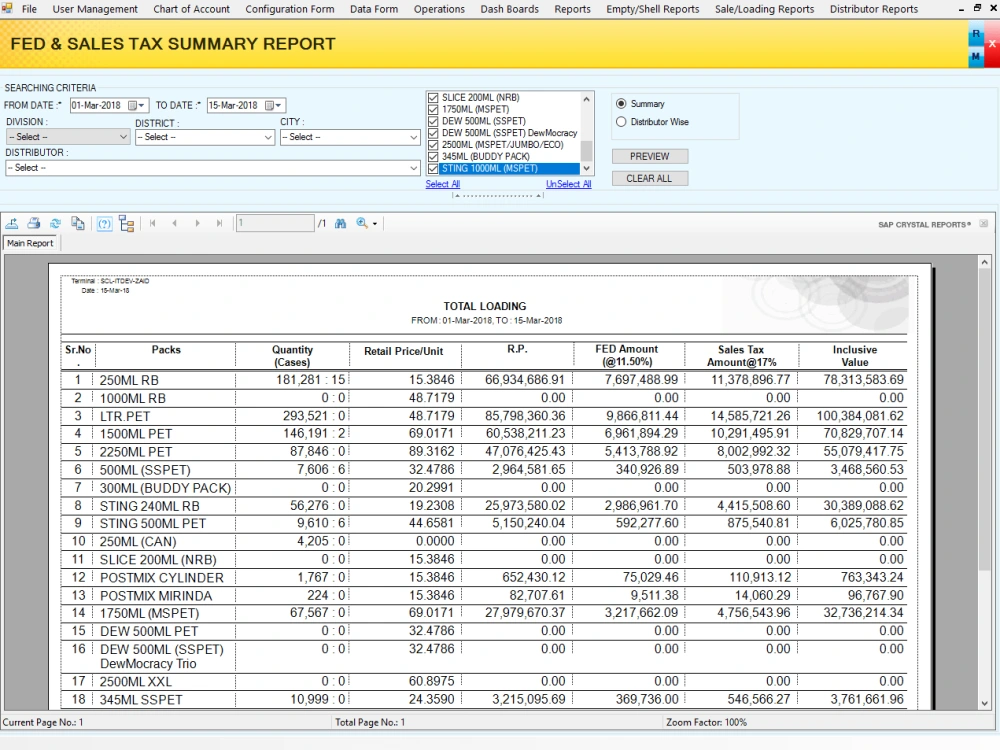
Task: Click the zoom magnifier icon
Action: 362,223
